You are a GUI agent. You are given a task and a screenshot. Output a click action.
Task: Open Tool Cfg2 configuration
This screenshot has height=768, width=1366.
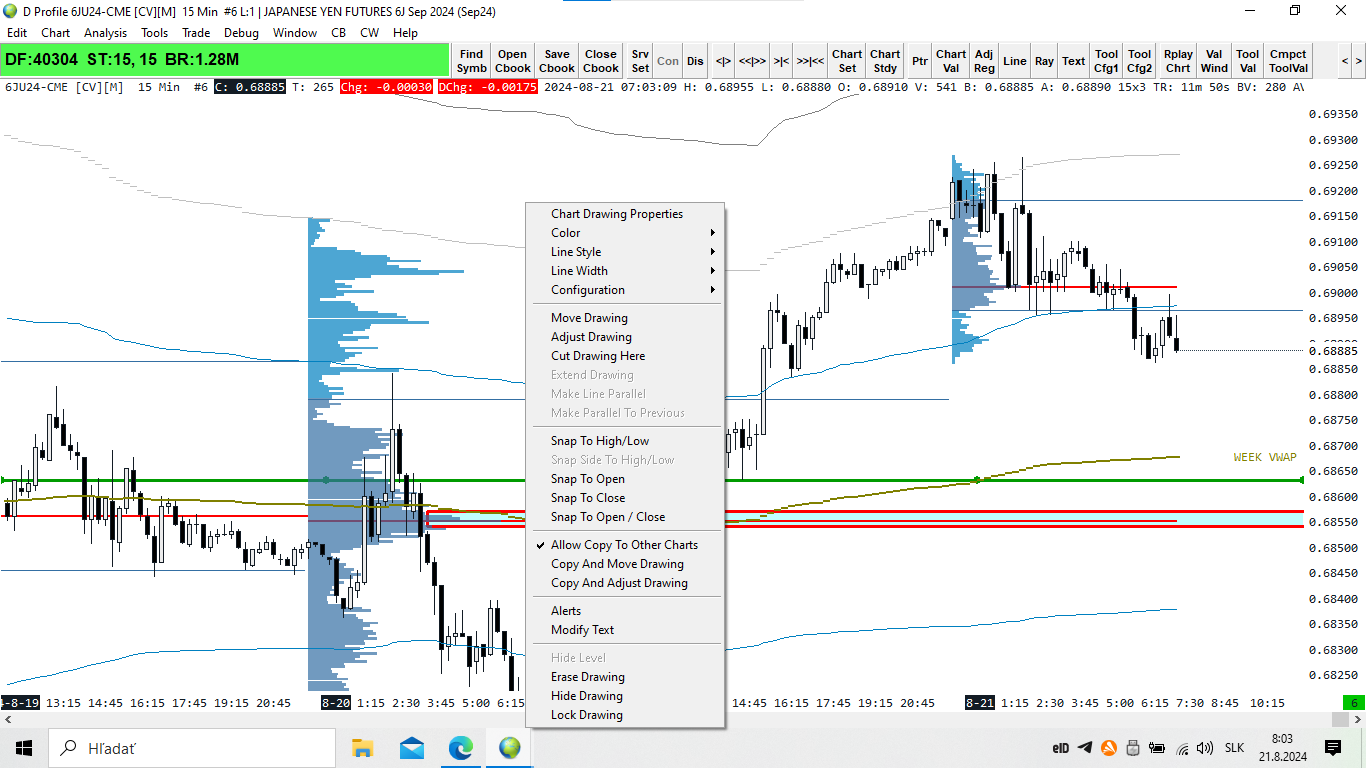(1139, 61)
